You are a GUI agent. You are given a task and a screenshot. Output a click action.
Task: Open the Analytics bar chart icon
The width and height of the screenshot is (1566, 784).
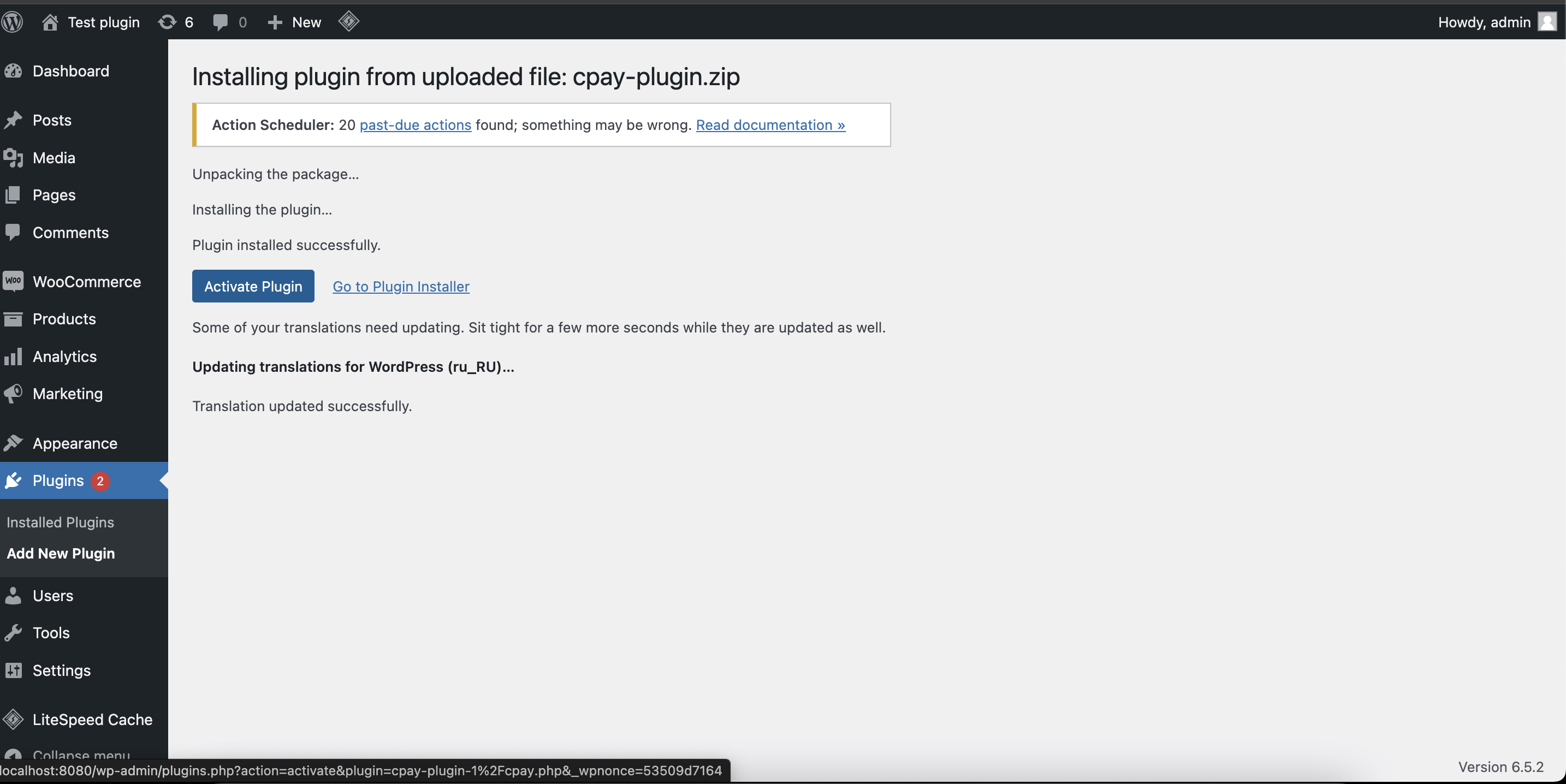coord(13,357)
